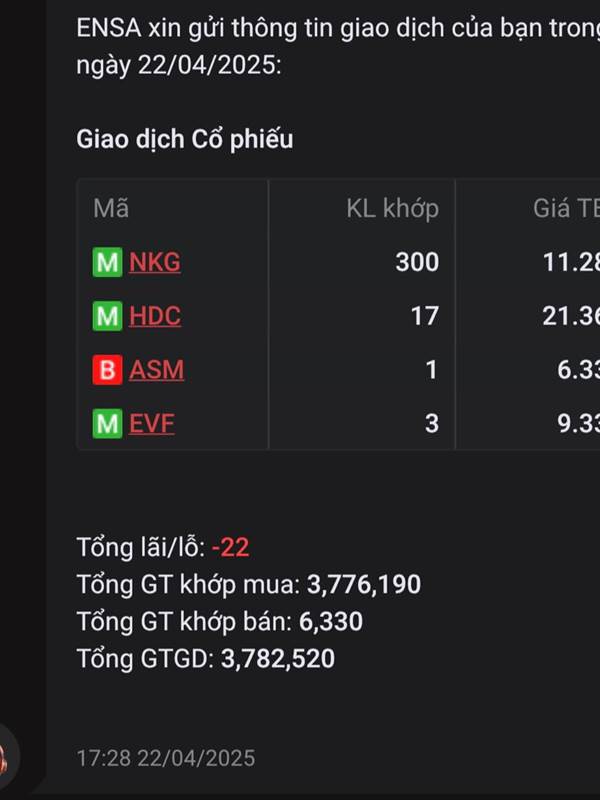The width and height of the screenshot is (600, 800).
Task: Click the KL khớp column header
Action: coord(392,208)
